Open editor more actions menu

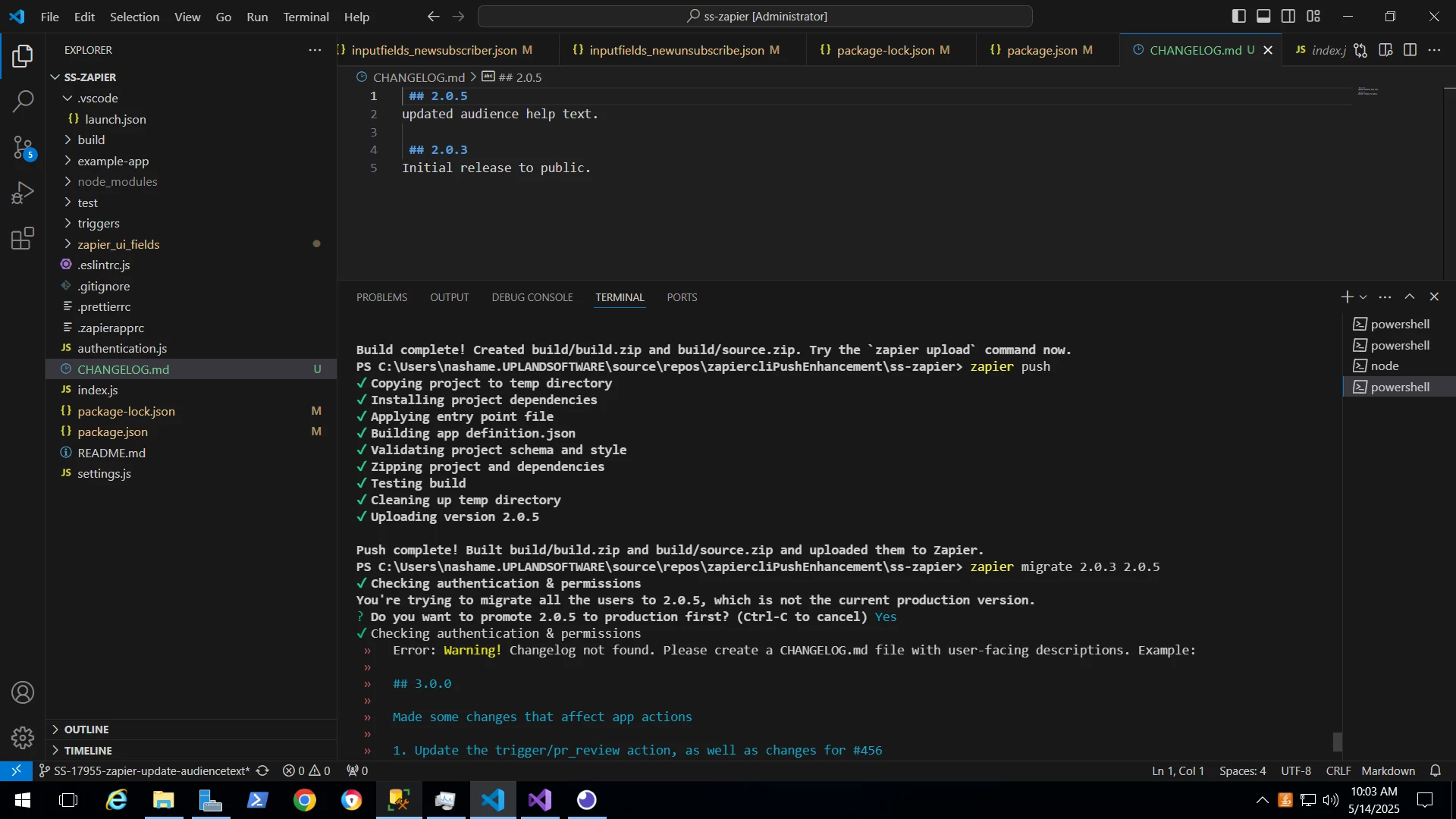coord(1435,50)
